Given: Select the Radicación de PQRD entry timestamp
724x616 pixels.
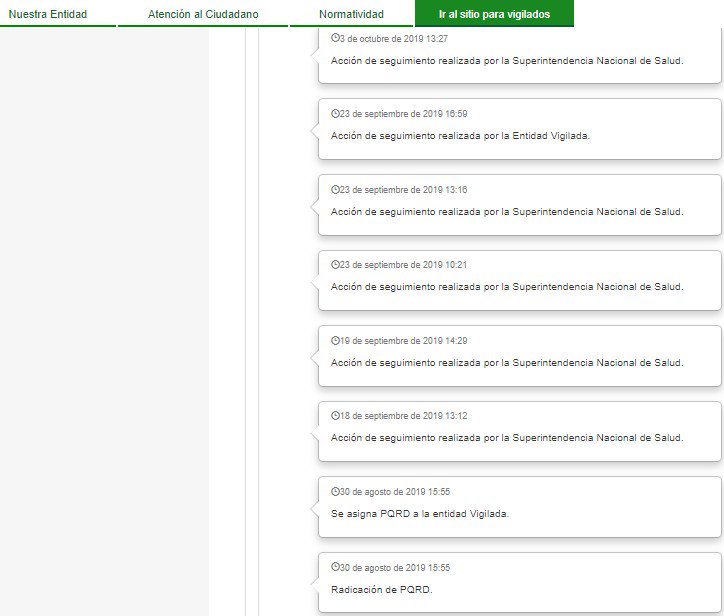Looking at the screenshot, I should [395, 568].
